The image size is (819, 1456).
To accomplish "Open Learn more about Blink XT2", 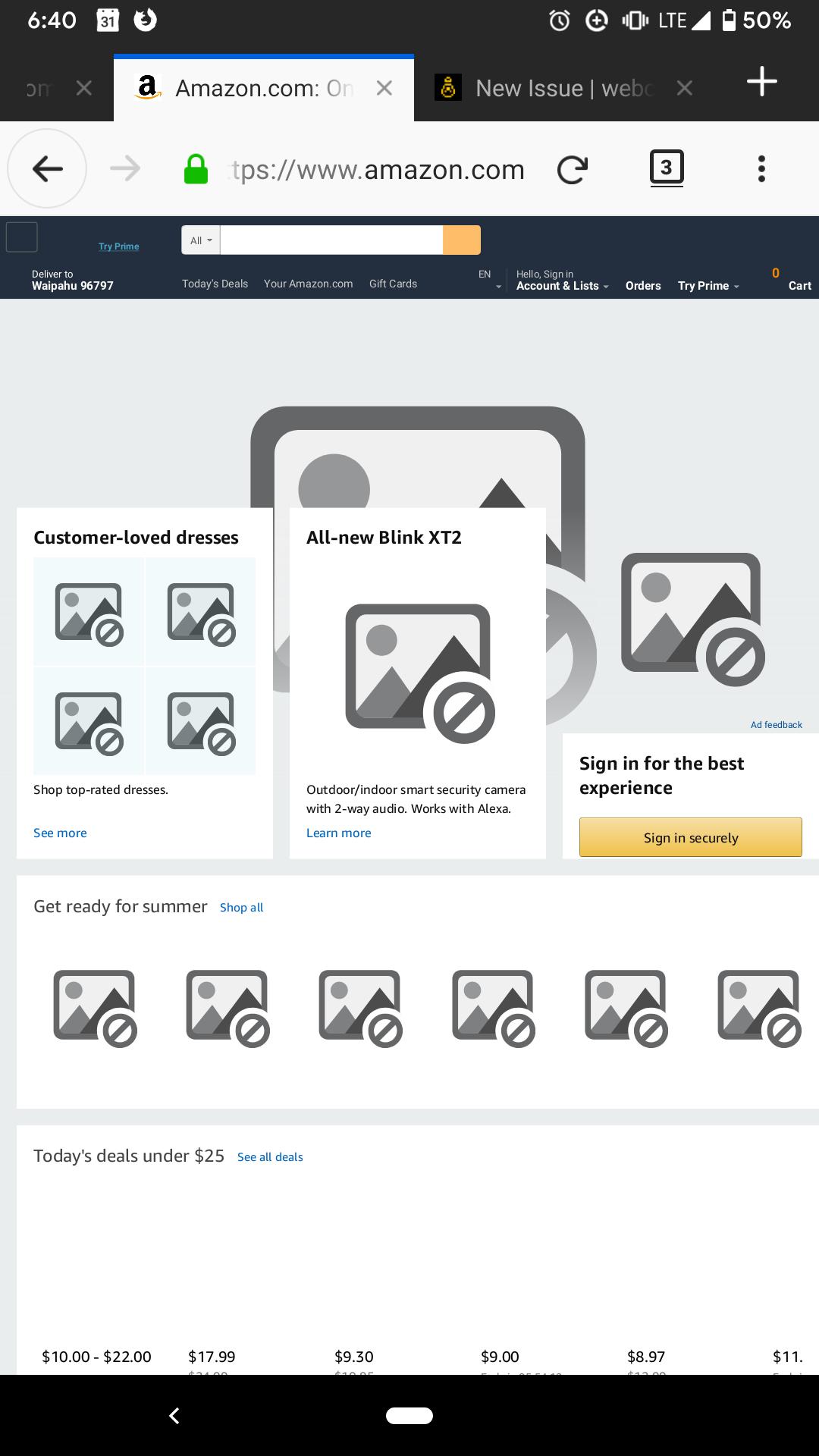I will click(338, 833).
